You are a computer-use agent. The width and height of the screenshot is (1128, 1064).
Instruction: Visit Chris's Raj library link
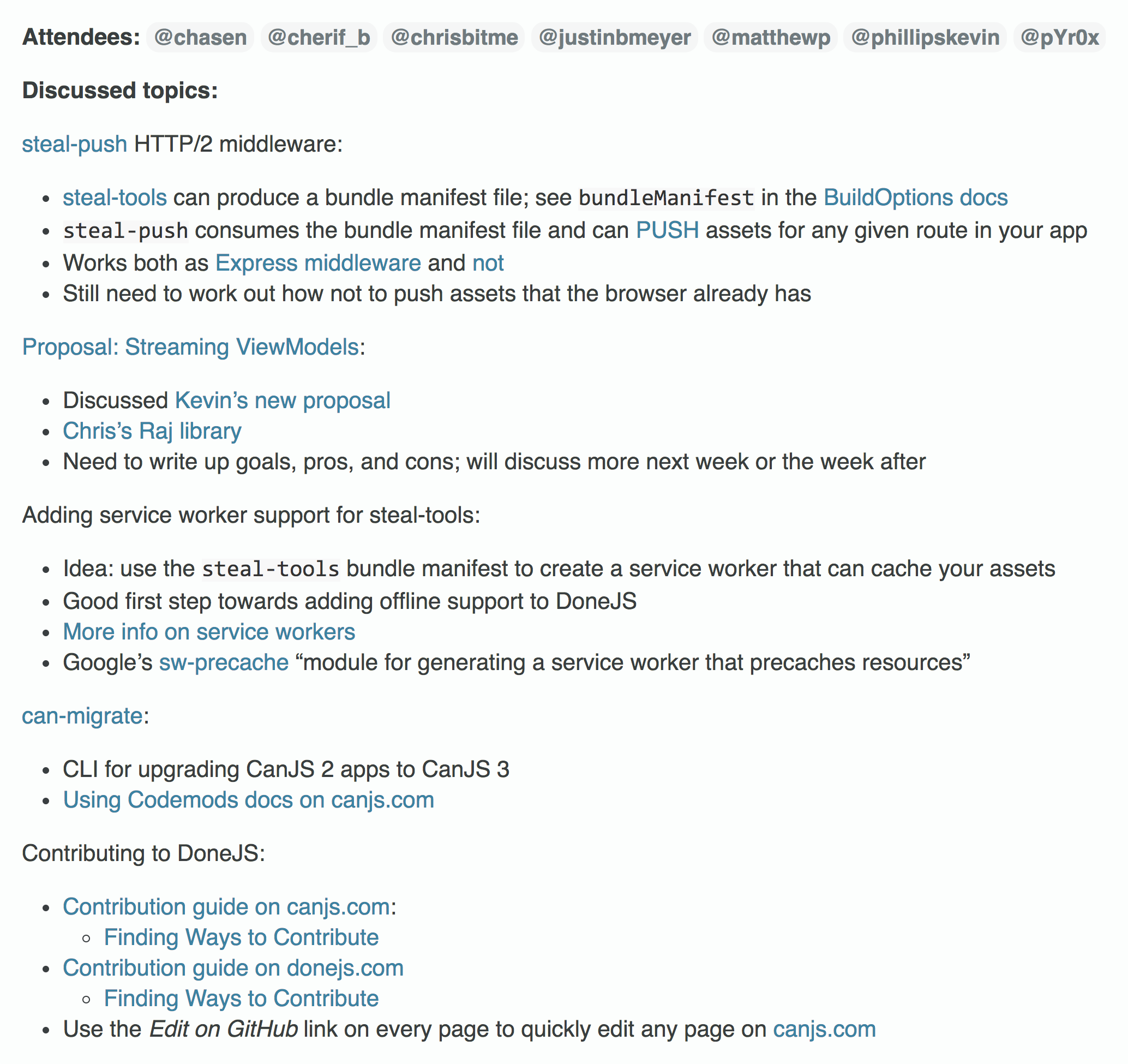[152, 431]
